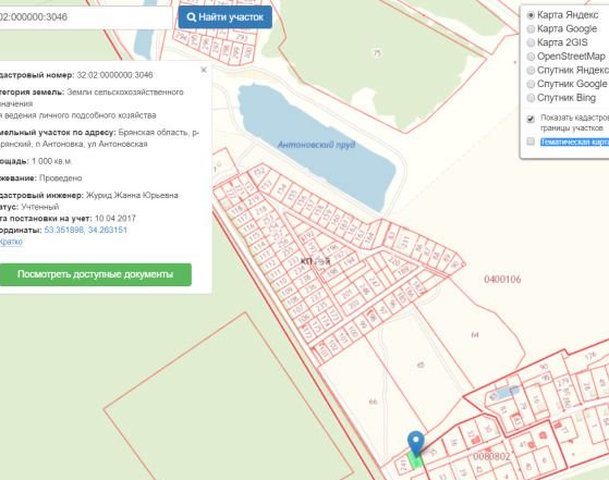The width and height of the screenshot is (609, 480).
Task: Click Посмотреть доступные документы green button
Action: [x=95, y=275]
